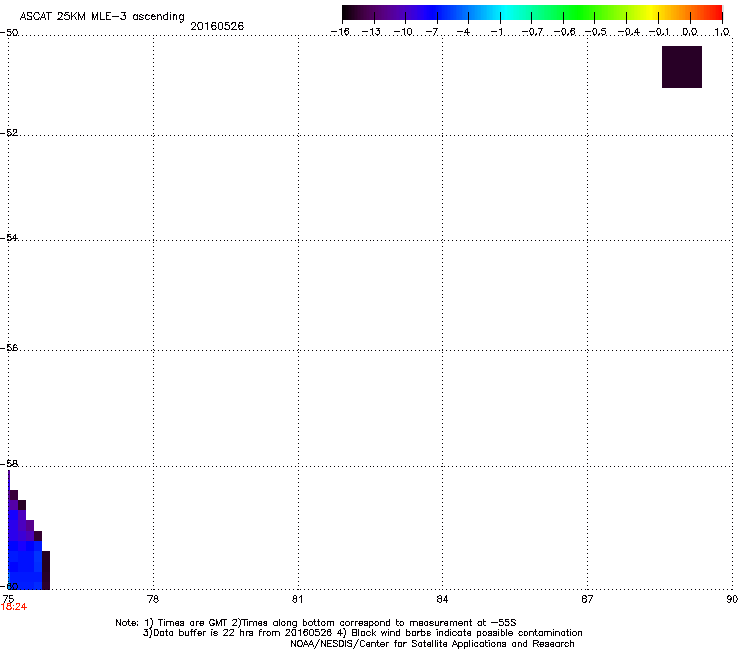Click the -0.5 label on the color scale
This screenshot has width=740, height=650.
coord(596,32)
